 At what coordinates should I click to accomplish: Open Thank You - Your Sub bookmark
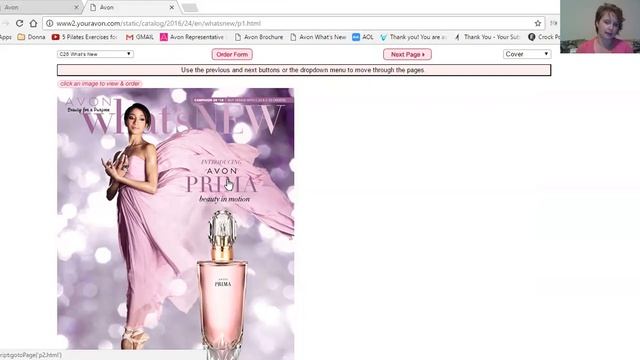tap(487, 37)
